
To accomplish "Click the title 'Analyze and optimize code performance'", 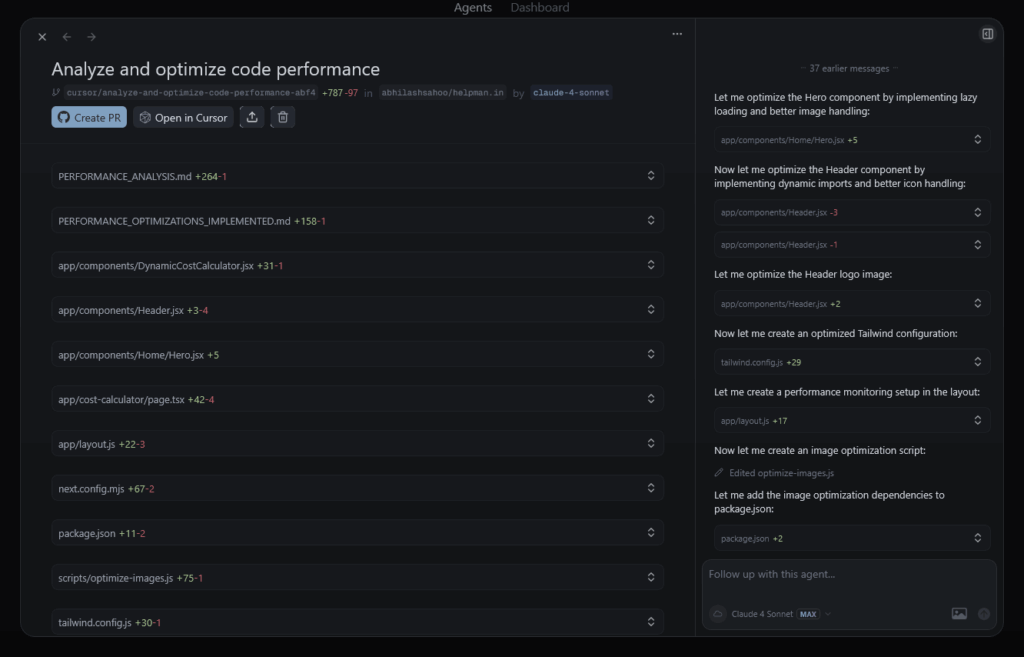I will pyautogui.click(x=216, y=69).
